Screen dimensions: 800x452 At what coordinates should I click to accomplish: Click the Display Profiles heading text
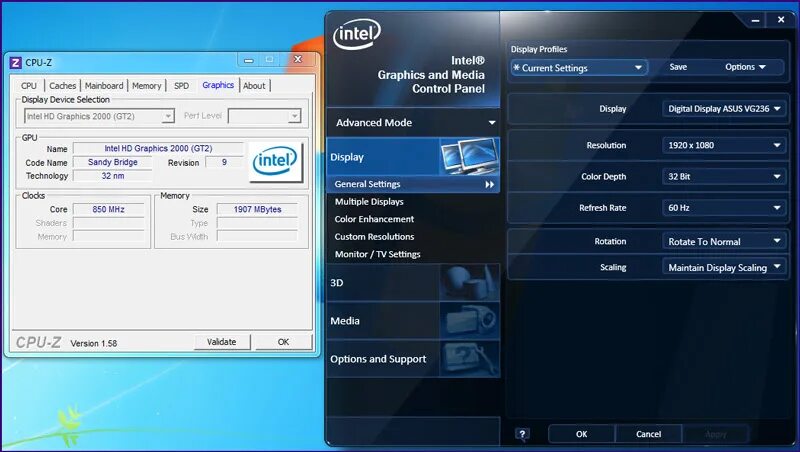[539, 49]
